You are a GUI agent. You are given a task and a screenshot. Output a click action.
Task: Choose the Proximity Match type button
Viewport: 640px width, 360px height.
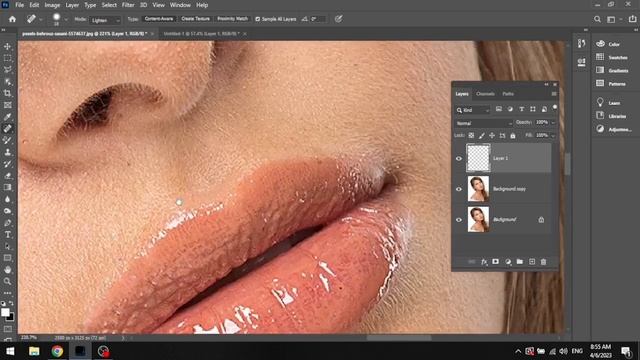[x=232, y=19]
